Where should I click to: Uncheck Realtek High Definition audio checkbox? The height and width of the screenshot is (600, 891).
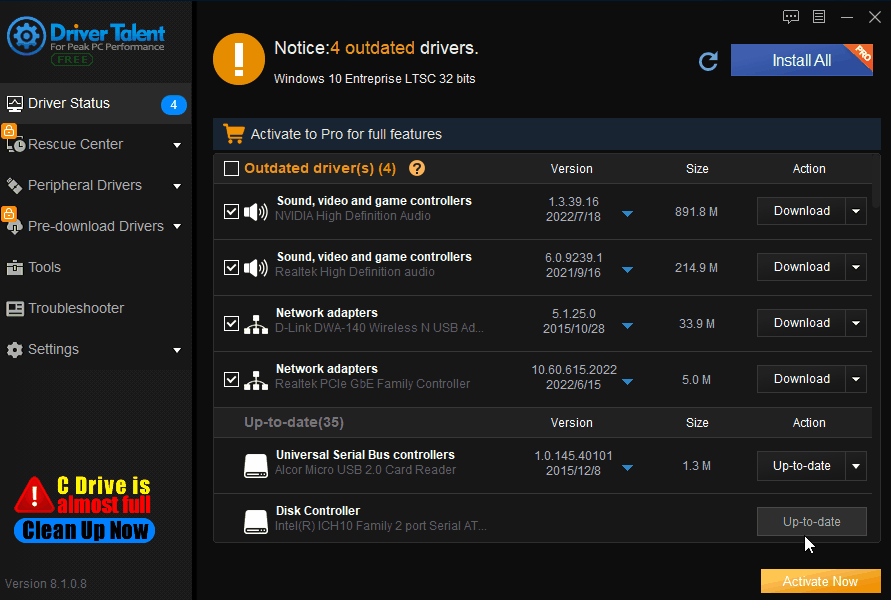coord(231,267)
